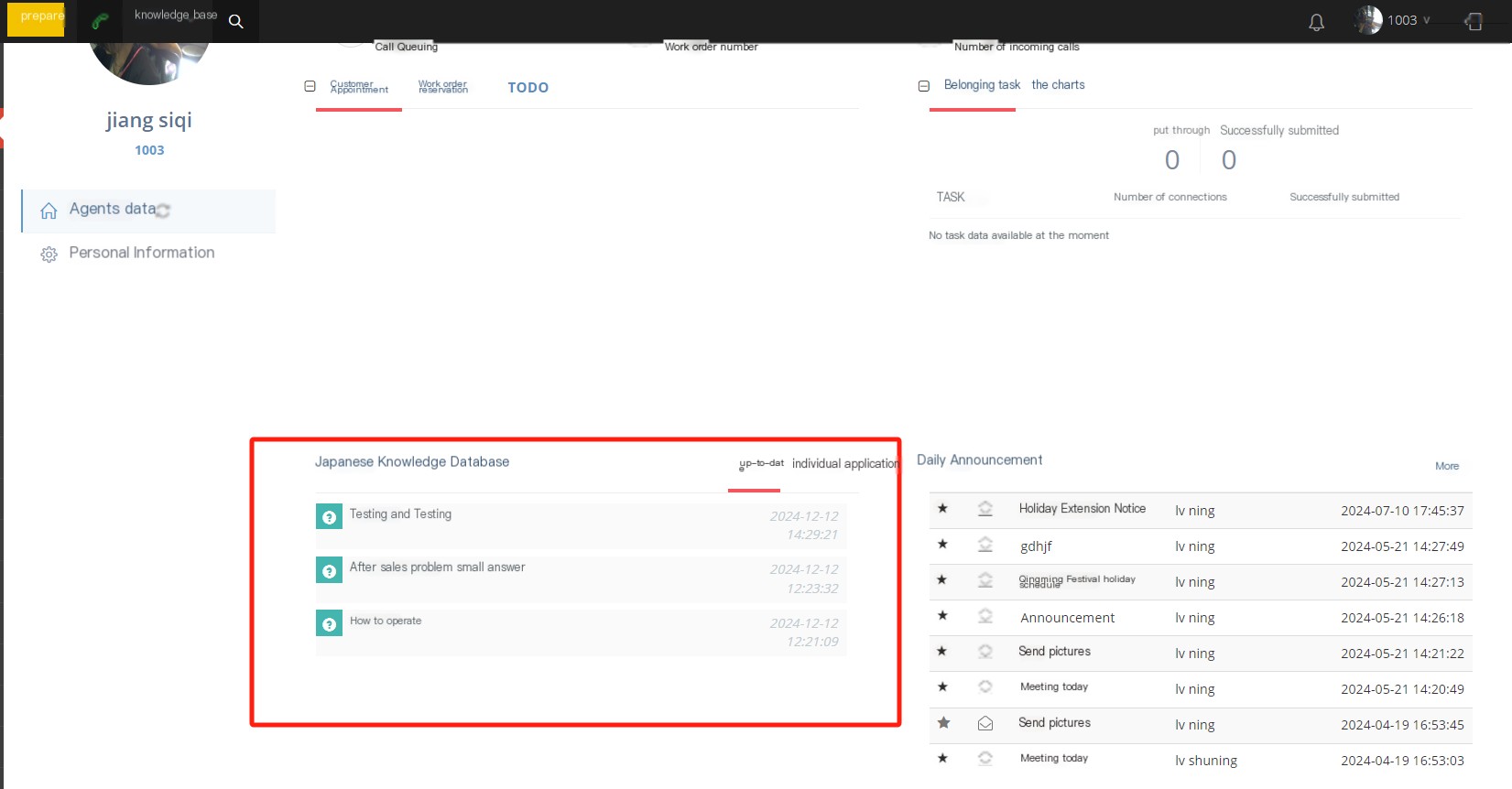
Task: Open Qingming Festival holiday schedule announcement
Action: [1077, 581]
